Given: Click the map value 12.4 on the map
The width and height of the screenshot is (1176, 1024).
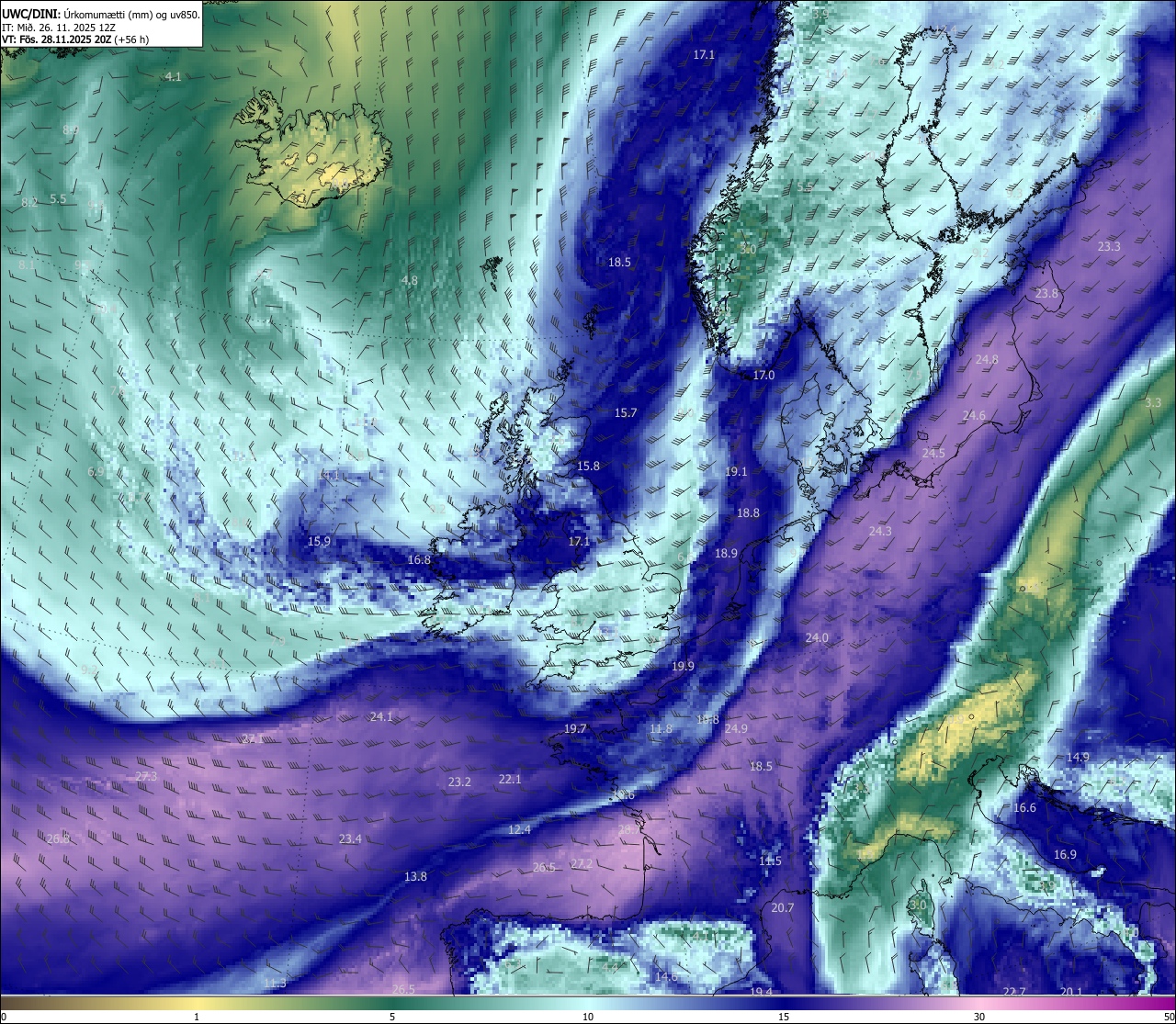Looking at the screenshot, I should tap(519, 829).
